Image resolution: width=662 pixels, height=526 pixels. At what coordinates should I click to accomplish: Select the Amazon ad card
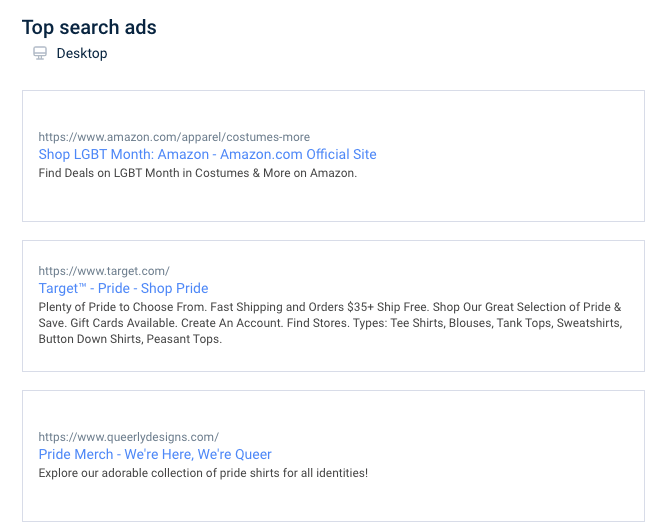[334, 156]
